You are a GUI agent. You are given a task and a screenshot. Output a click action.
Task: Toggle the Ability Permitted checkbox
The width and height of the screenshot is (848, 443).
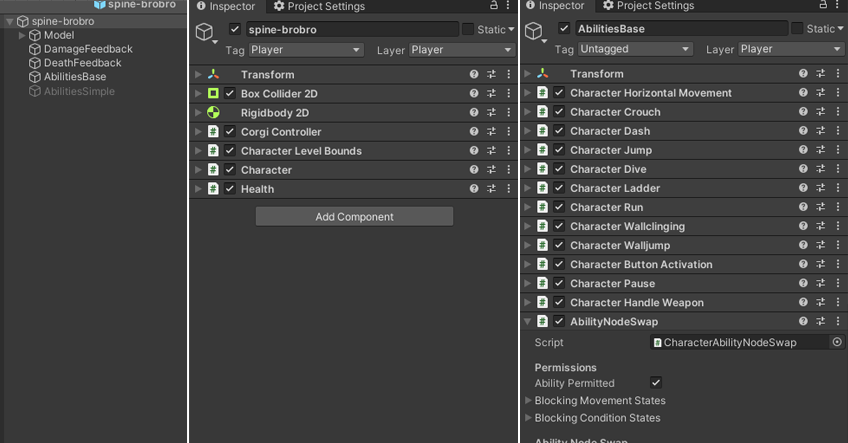click(x=656, y=383)
